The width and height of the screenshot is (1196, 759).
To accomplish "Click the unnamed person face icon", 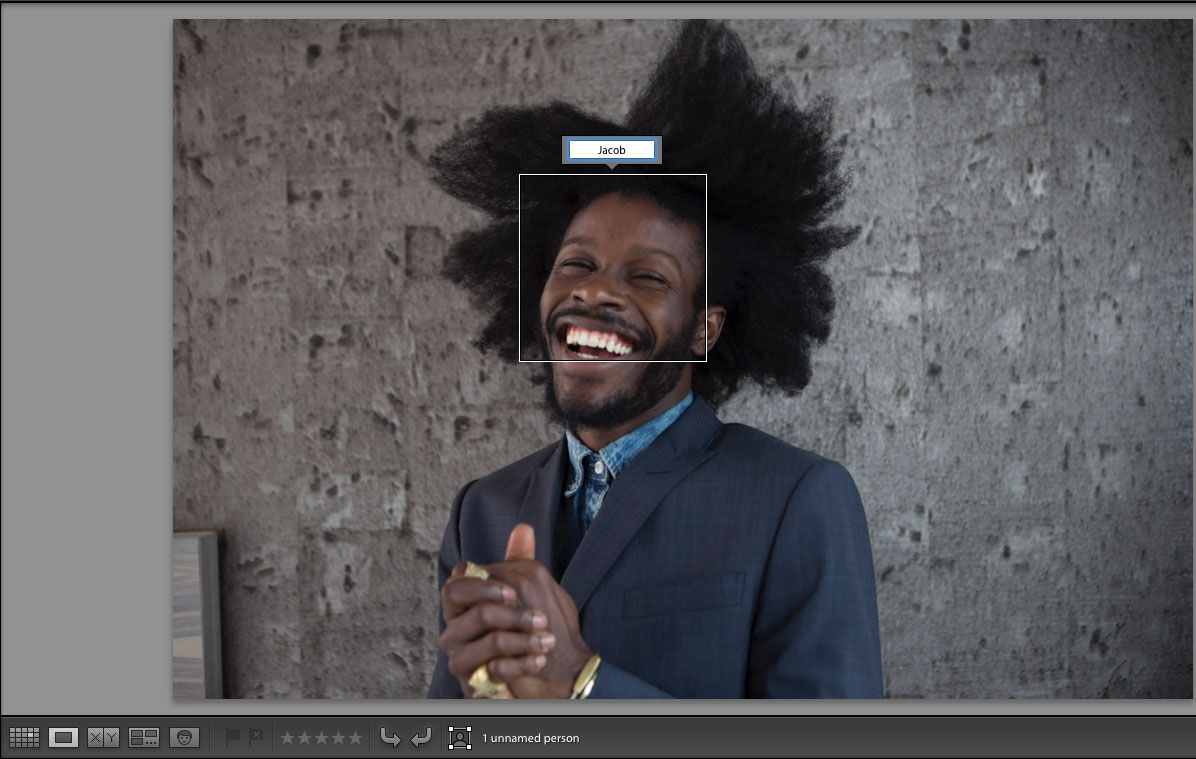I will tap(461, 737).
